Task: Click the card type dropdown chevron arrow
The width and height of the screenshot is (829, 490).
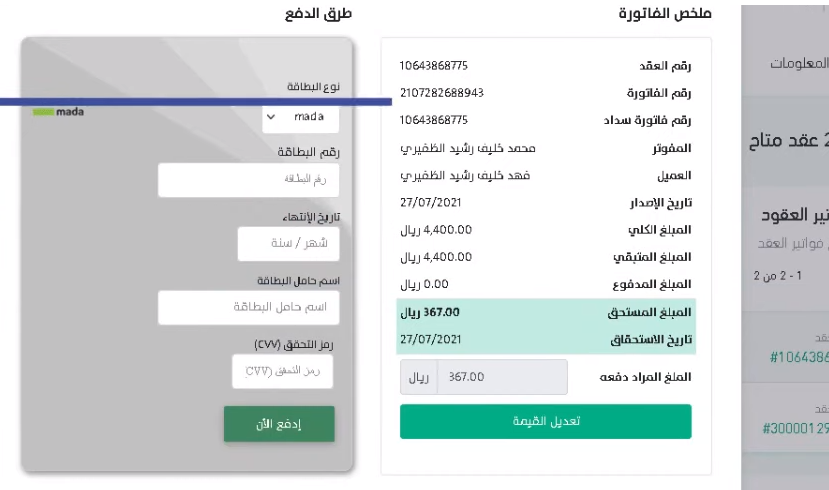Action: (271, 117)
